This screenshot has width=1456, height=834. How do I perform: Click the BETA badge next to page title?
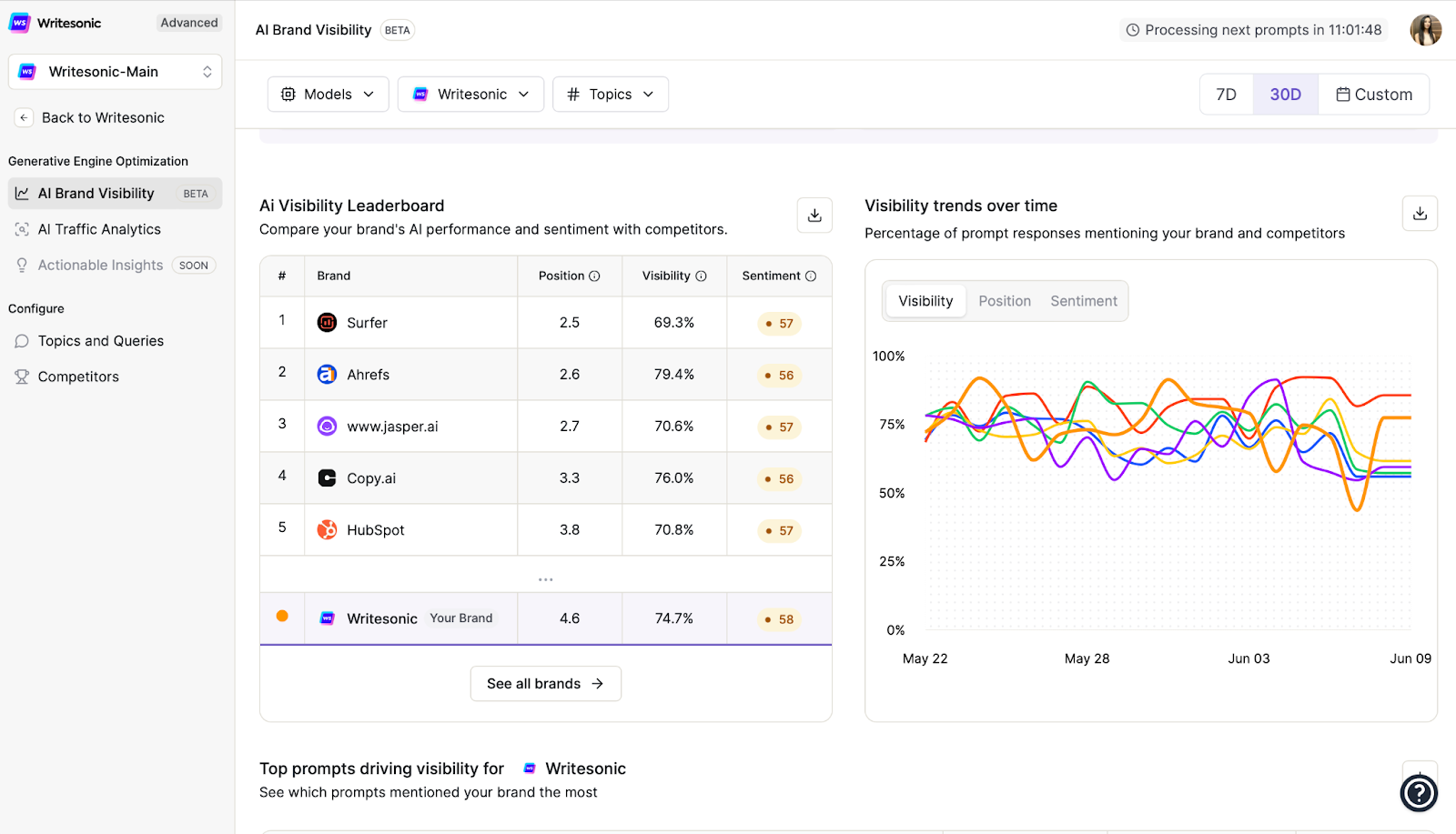pyautogui.click(x=398, y=30)
